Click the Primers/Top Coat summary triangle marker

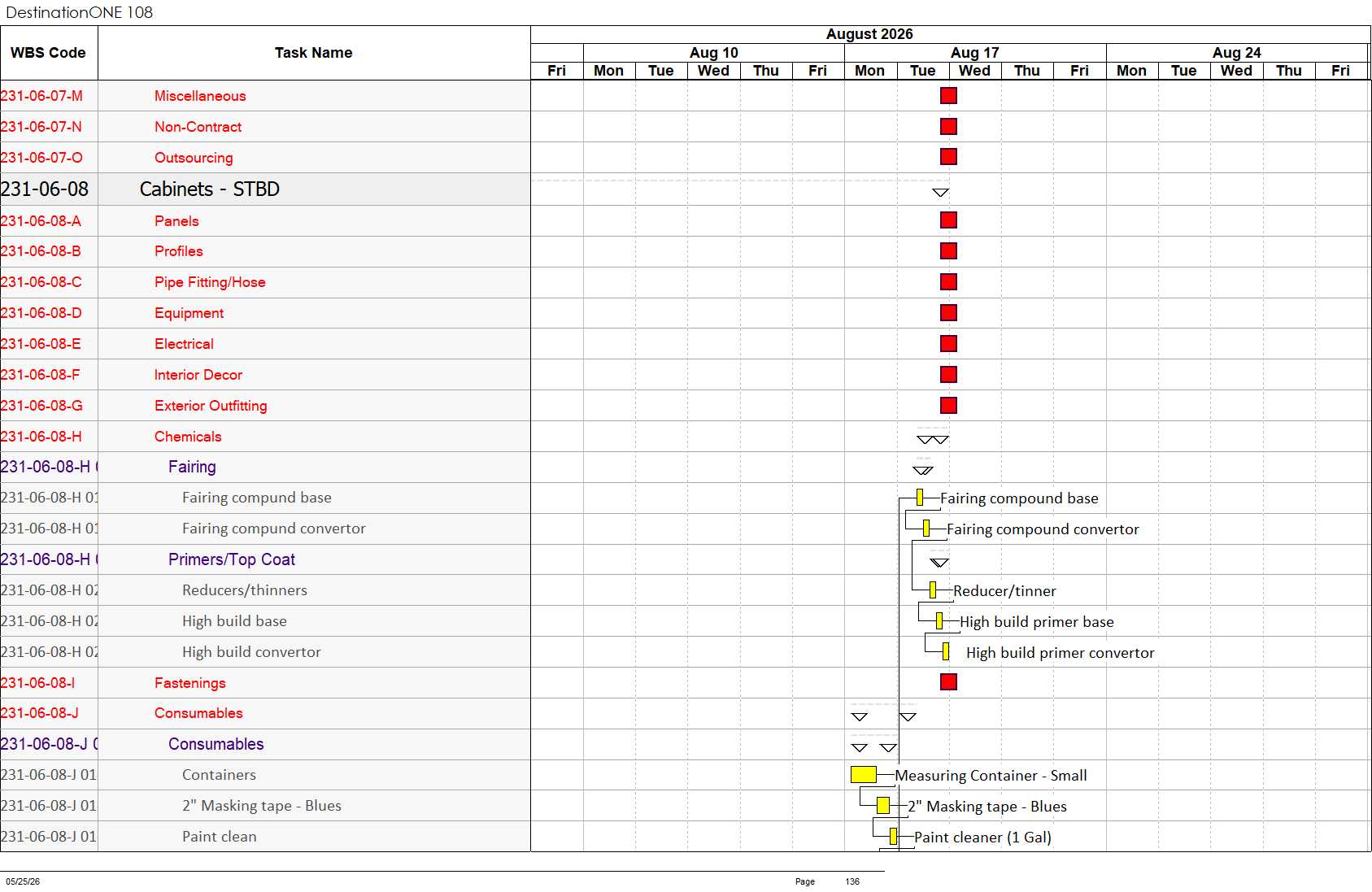[939, 563]
